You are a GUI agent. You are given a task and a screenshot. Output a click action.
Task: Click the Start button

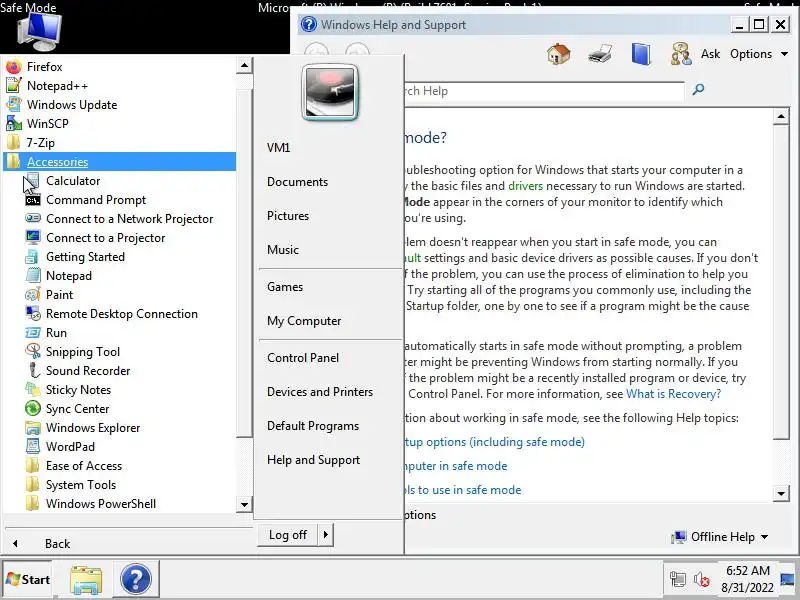point(27,580)
